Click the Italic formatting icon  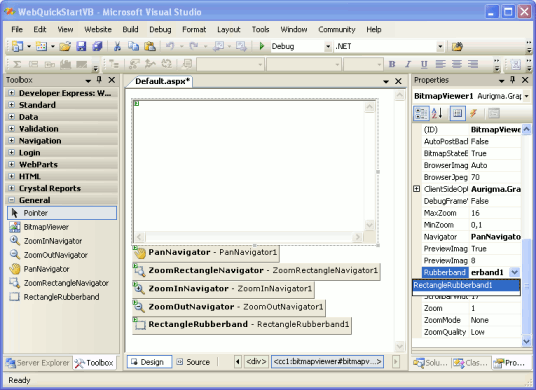coord(408,64)
